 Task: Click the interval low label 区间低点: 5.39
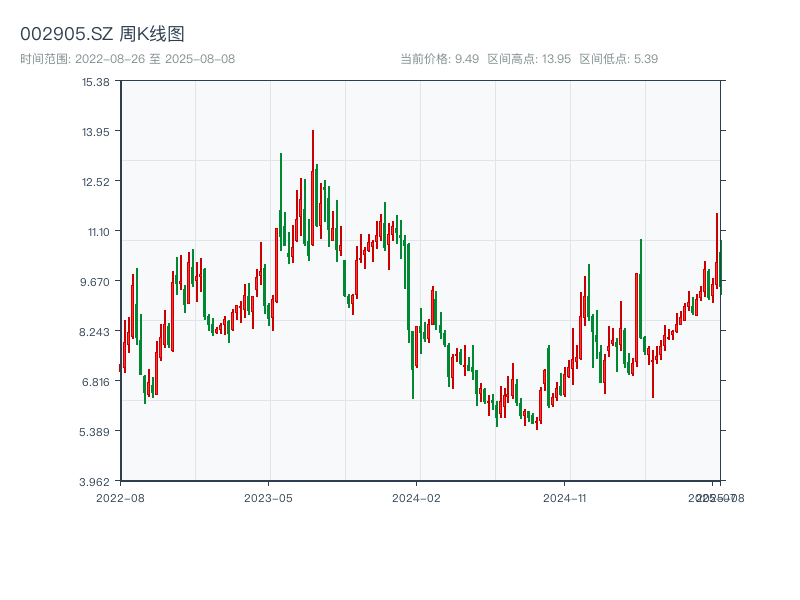(619, 59)
